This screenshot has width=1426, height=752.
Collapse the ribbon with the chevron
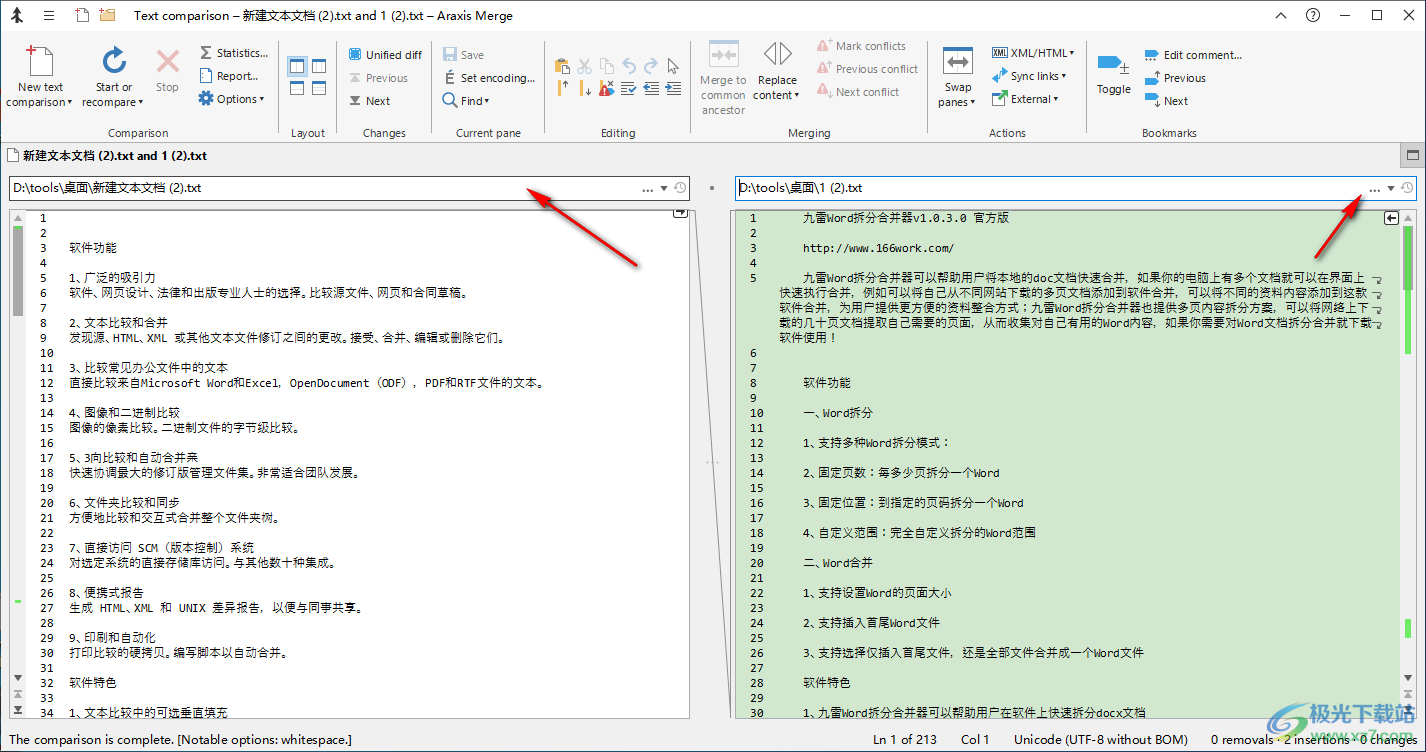click(x=1283, y=15)
